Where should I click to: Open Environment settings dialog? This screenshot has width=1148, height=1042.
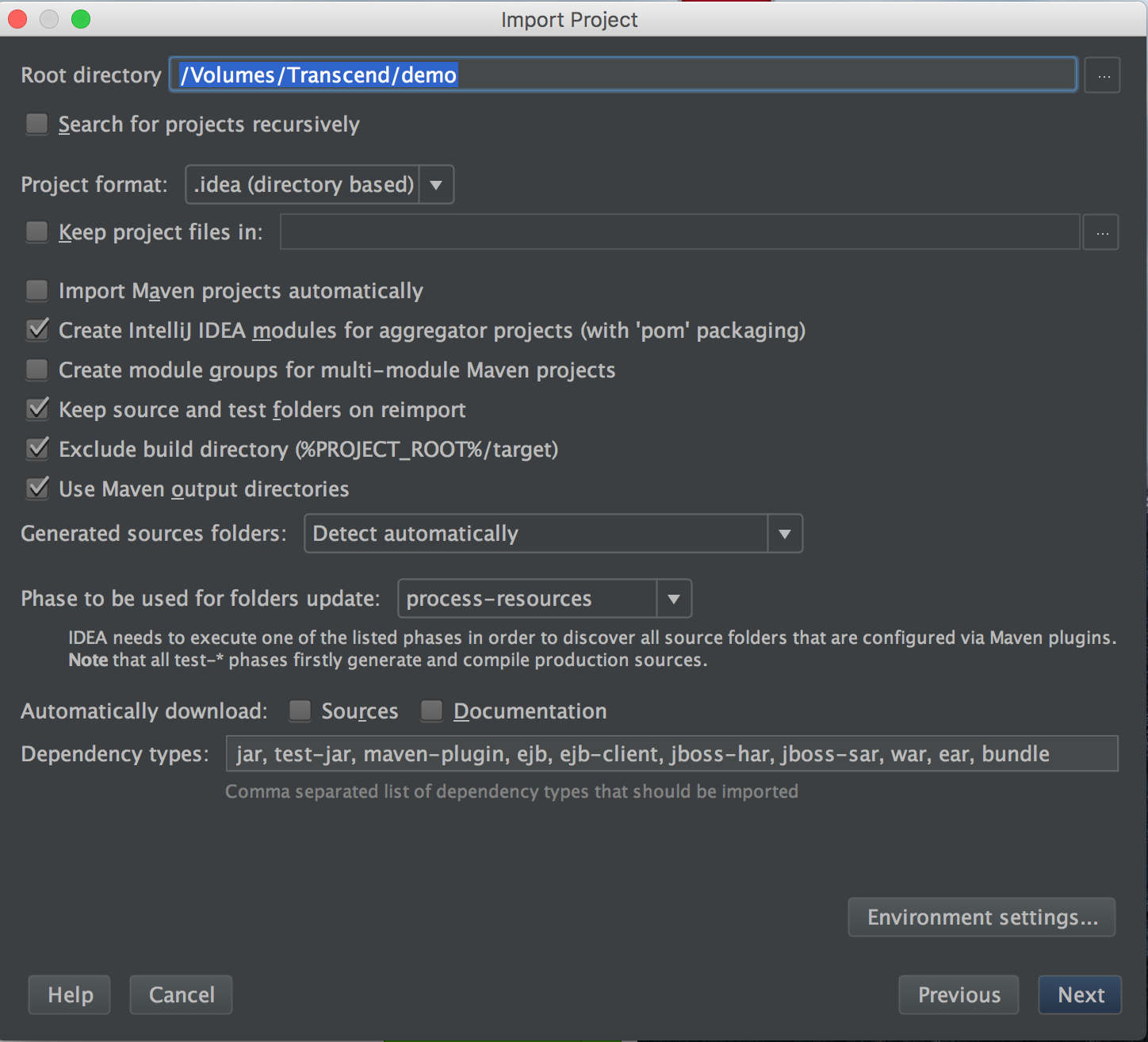click(x=982, y=917)
